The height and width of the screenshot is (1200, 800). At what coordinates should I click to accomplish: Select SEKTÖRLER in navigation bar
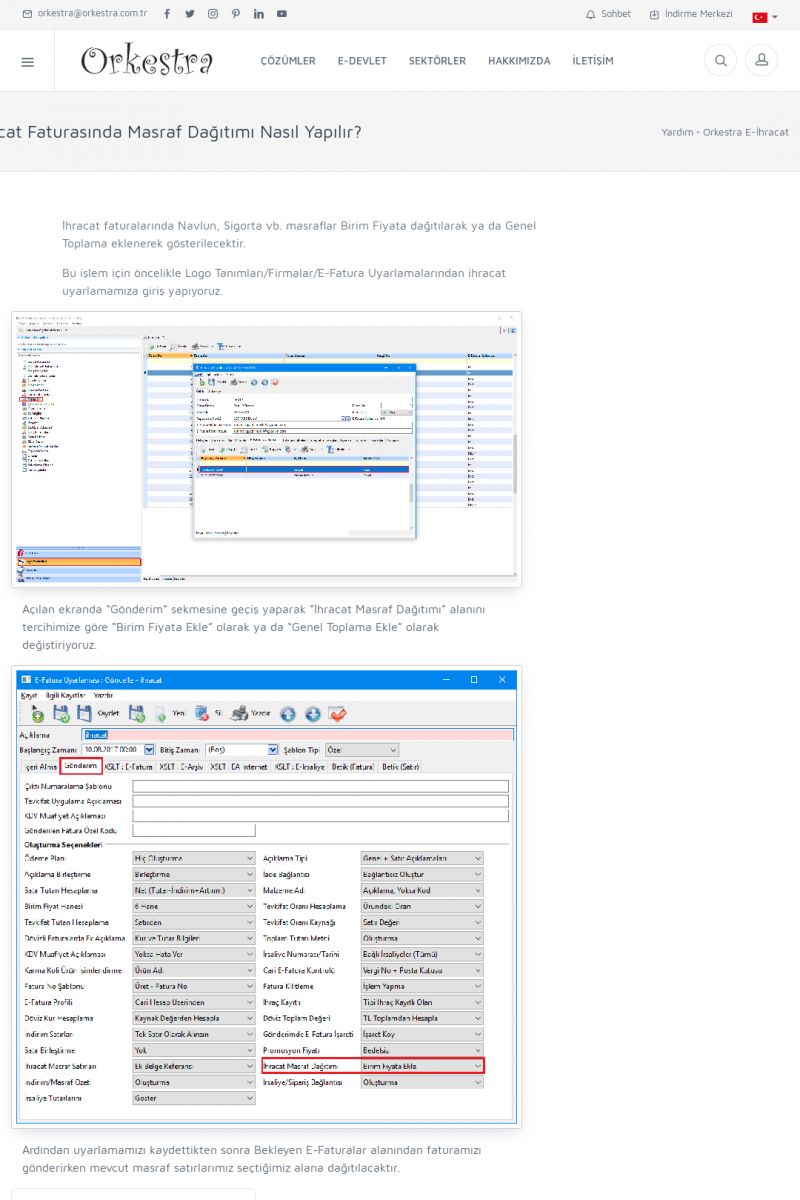437,61
